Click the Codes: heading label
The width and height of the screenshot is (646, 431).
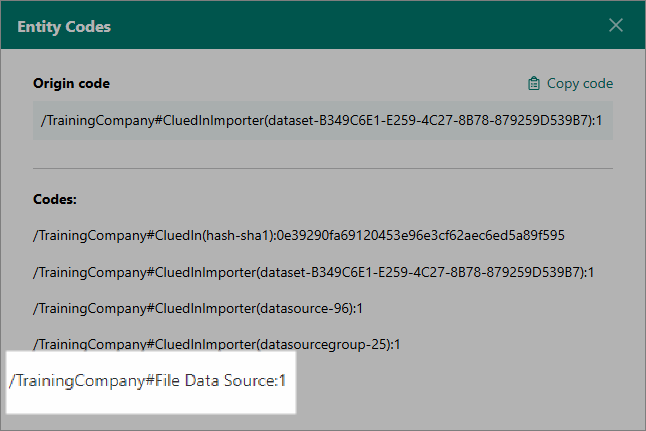click(x=55, y=199)
